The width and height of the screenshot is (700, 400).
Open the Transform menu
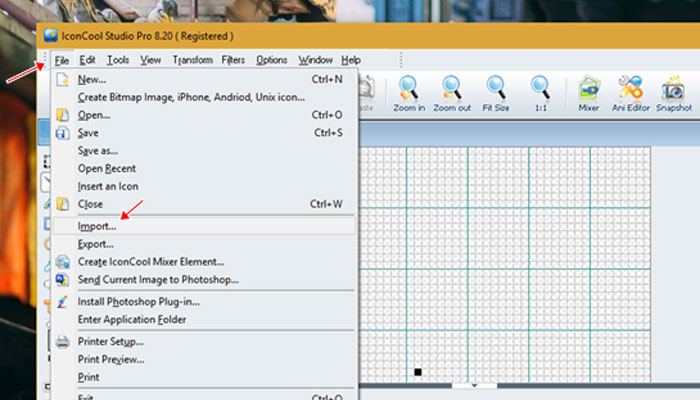coord(192,60)
